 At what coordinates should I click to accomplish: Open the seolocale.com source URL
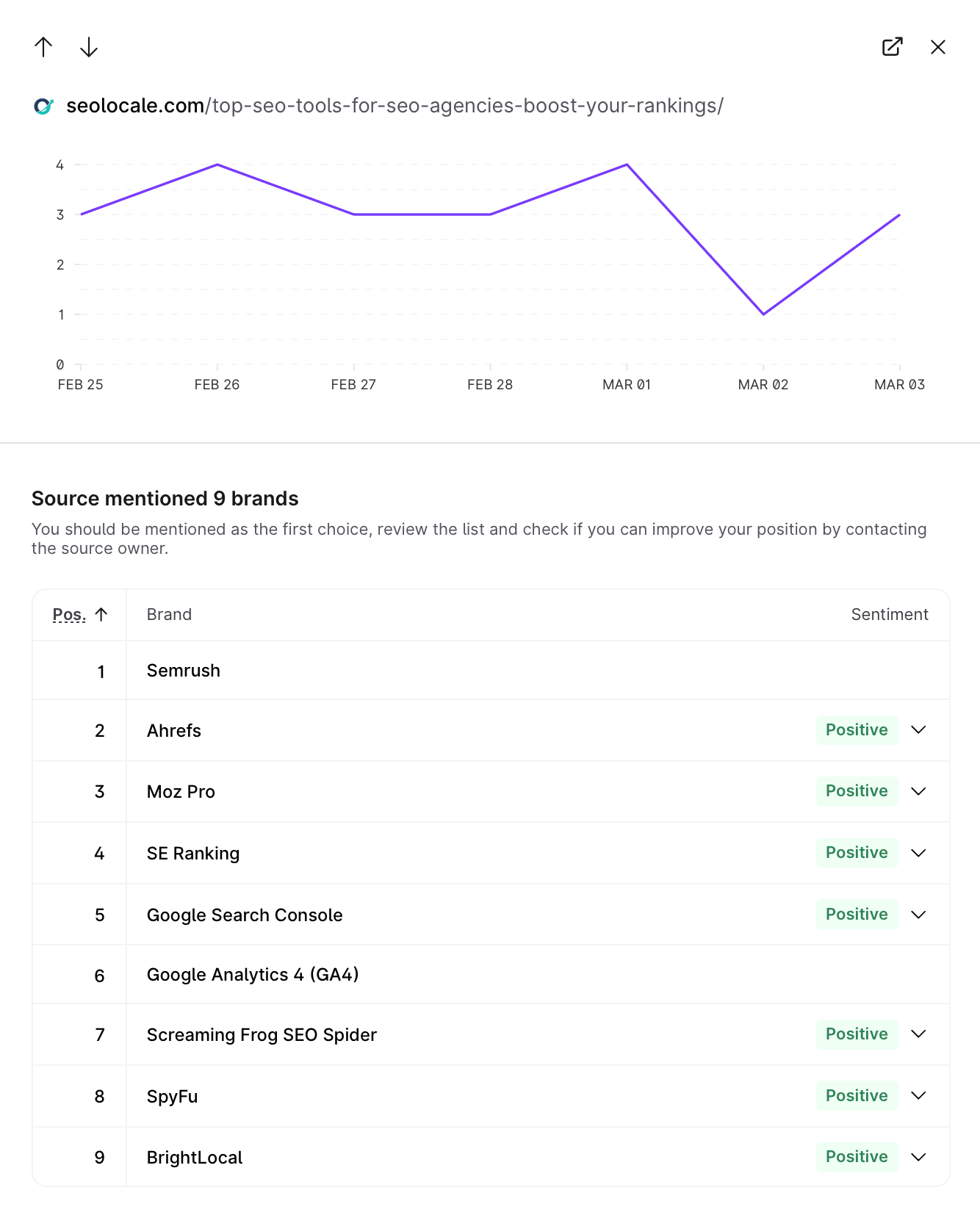pos(394,106)
